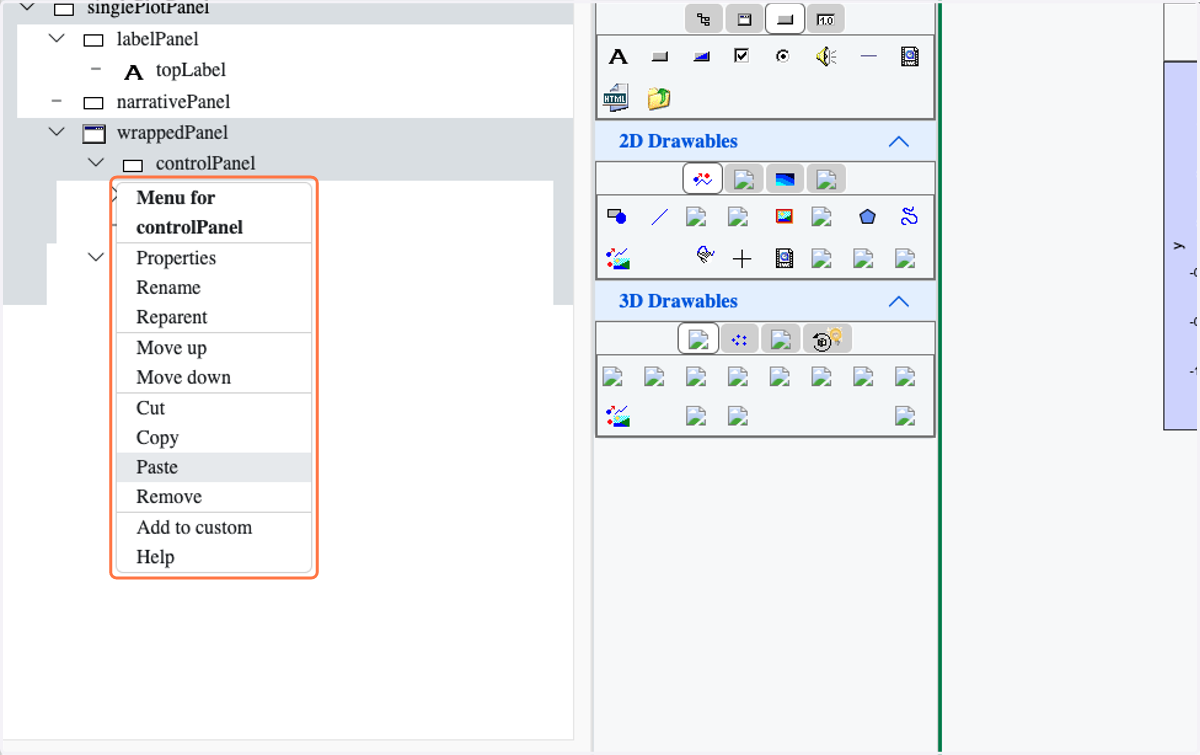1200x755 pixels.
Task: Select the radio button element icon
Action: tap(783, 57)
